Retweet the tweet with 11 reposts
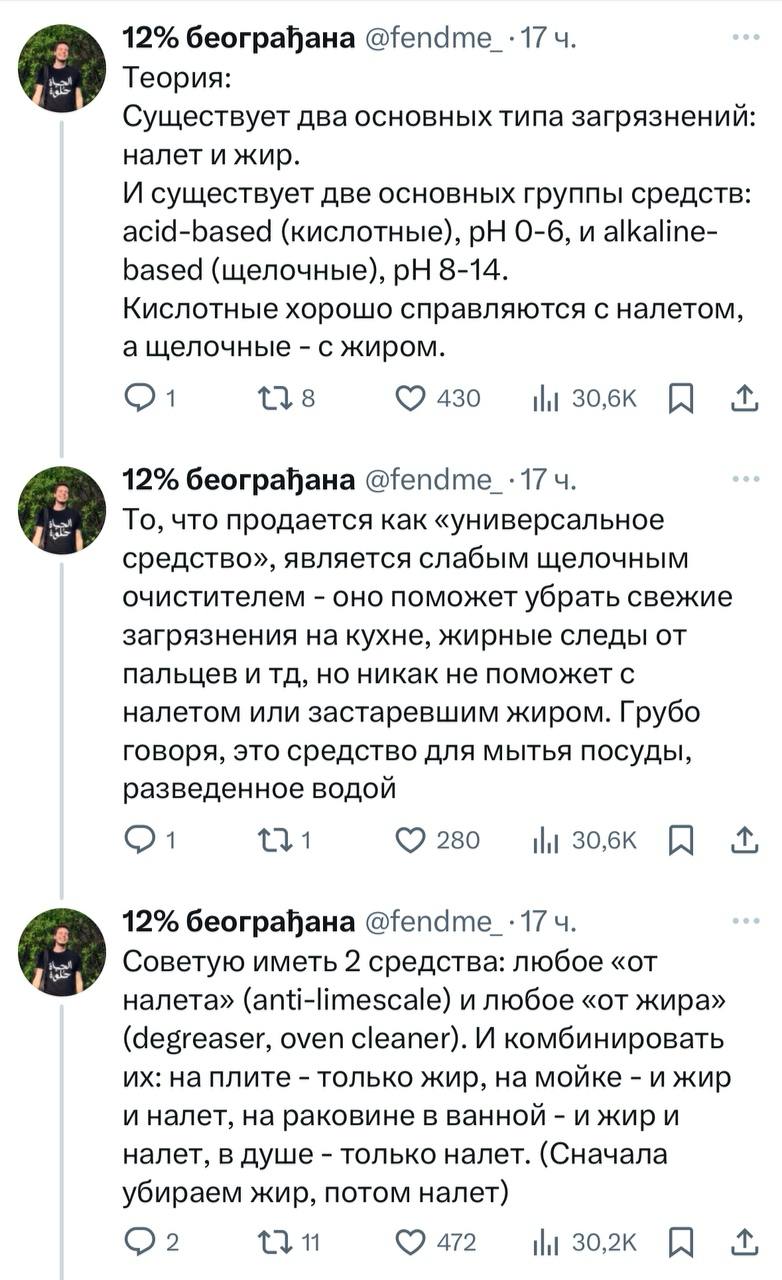This screenshot has height=1280, width=782. pyautogui.click(x=271, y=1242)
